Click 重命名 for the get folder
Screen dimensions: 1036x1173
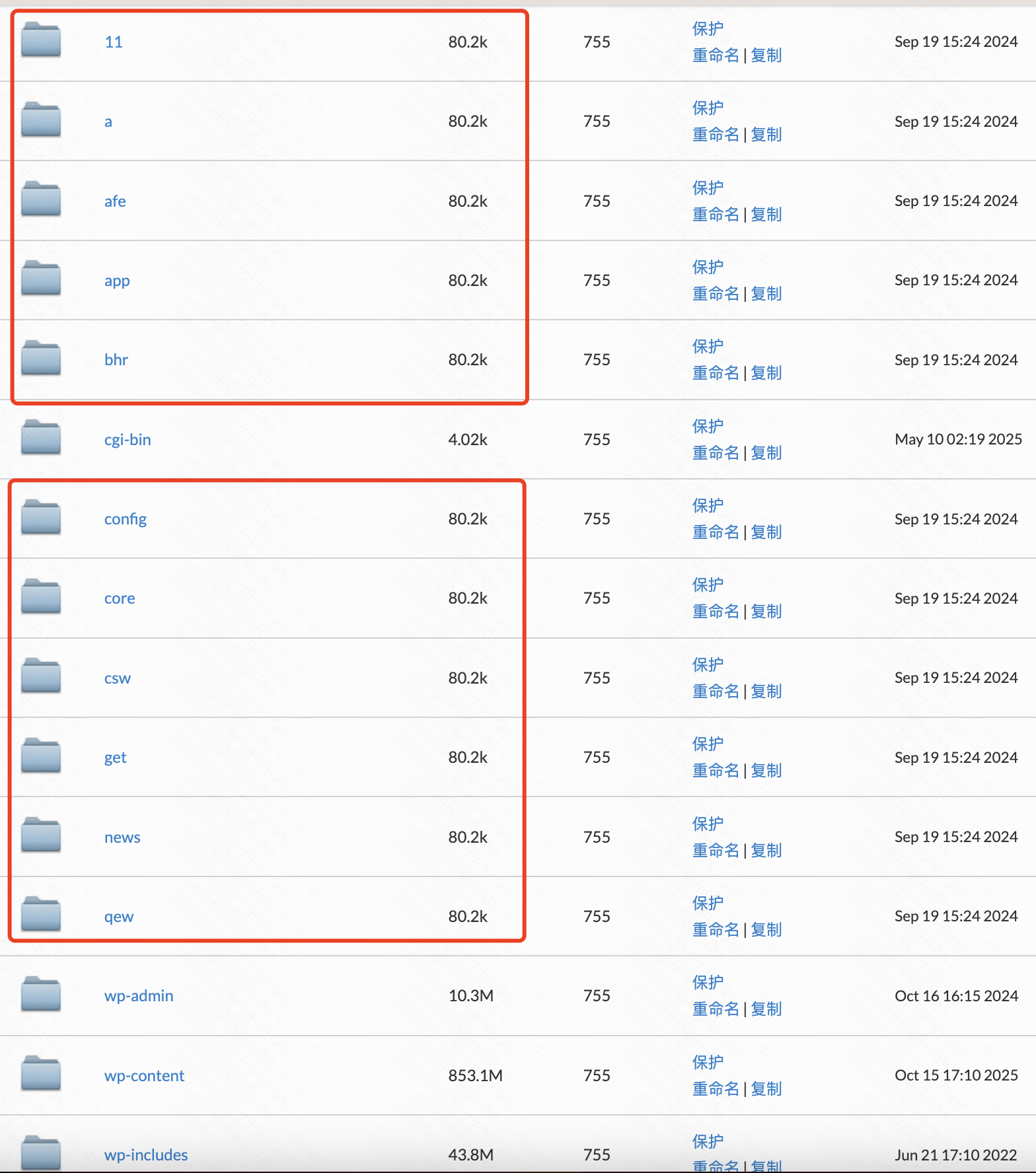716,770
